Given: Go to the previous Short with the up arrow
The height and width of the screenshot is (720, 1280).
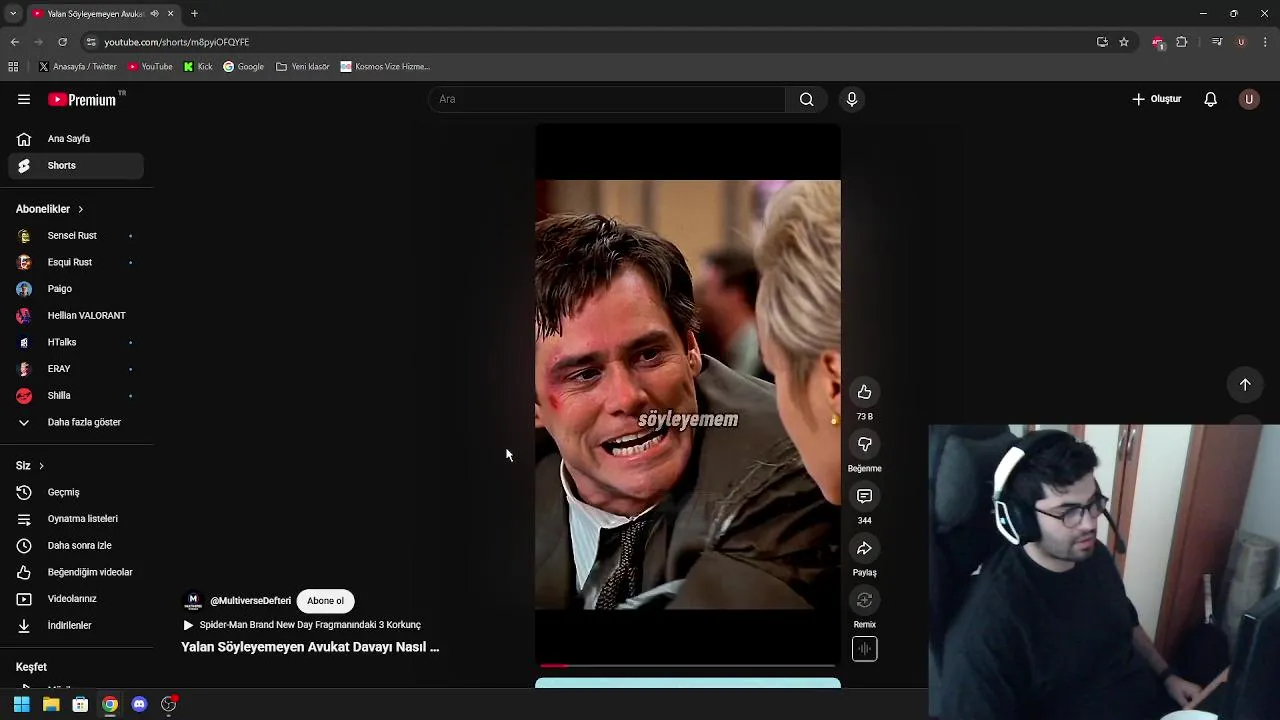Looking at the screenshot, I should (1245, 385).
